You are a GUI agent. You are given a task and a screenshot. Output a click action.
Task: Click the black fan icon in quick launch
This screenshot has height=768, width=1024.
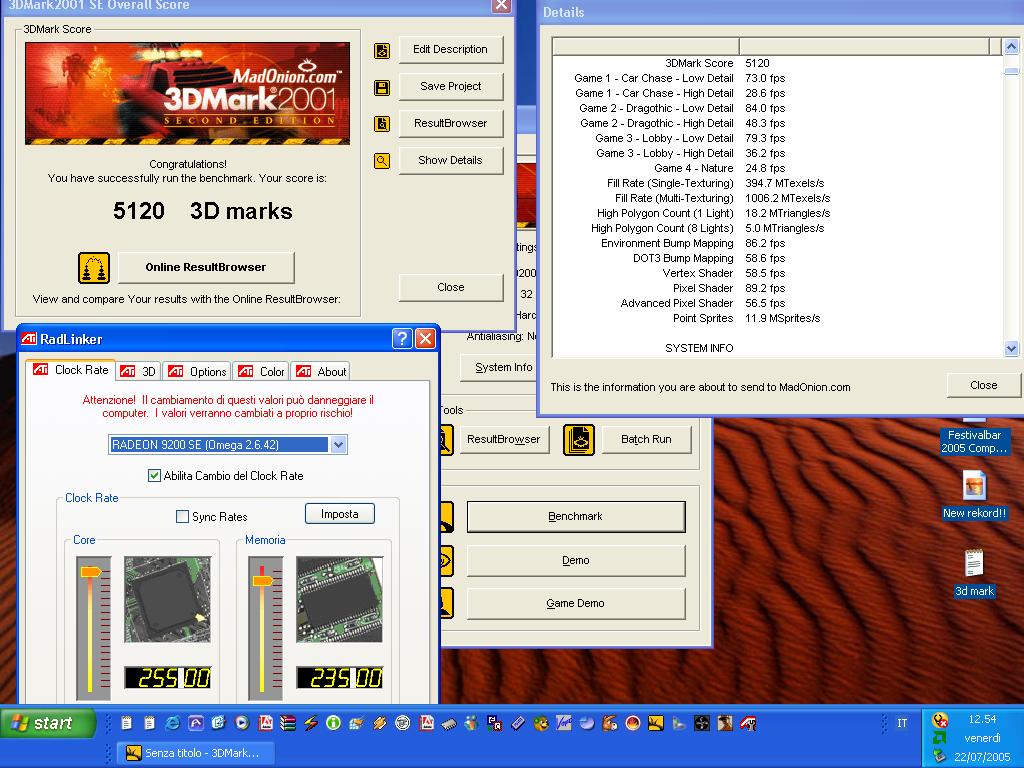click(702, 723)
